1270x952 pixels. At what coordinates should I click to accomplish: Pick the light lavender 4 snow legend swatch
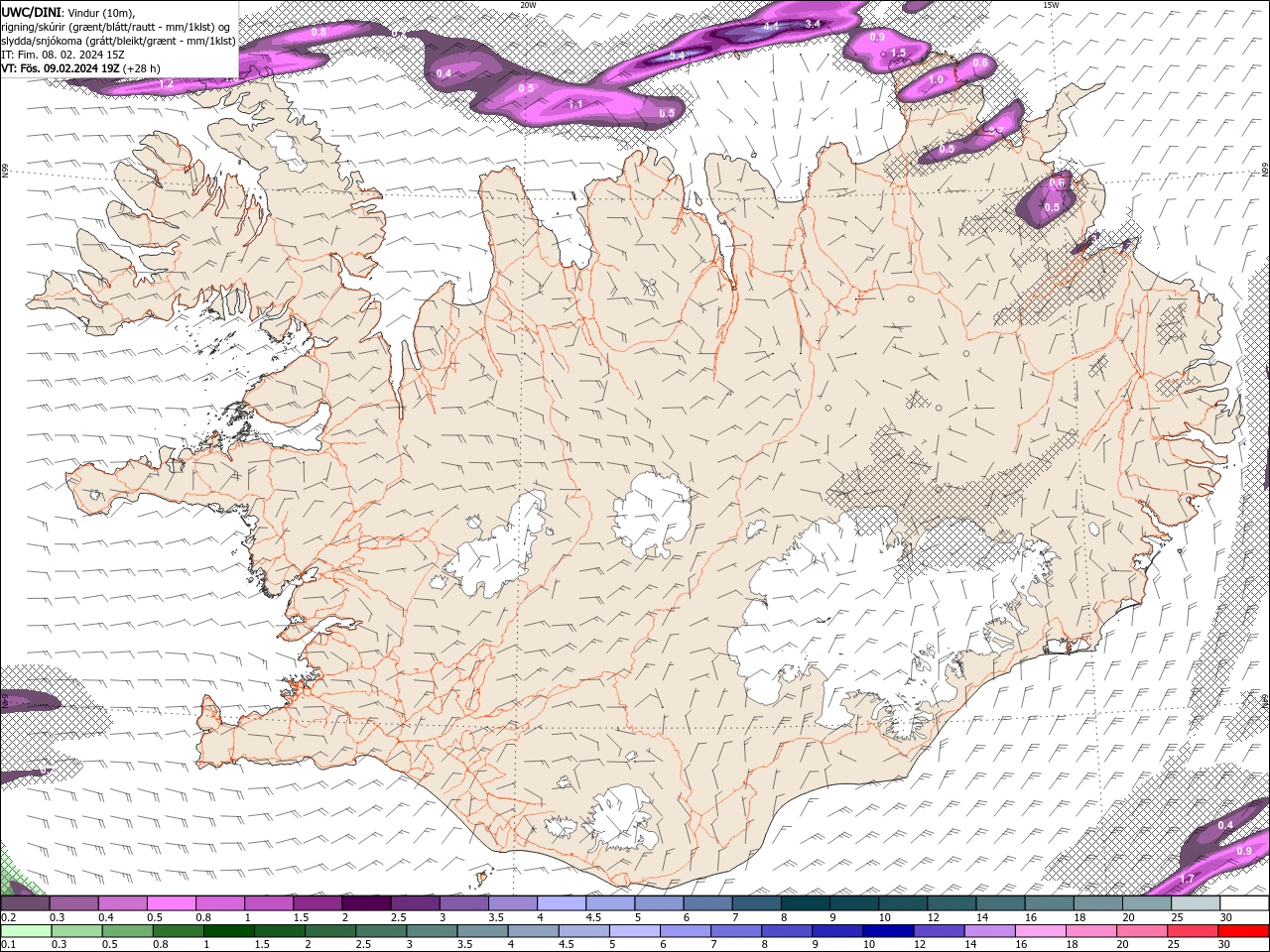click(x=562, y=903)
